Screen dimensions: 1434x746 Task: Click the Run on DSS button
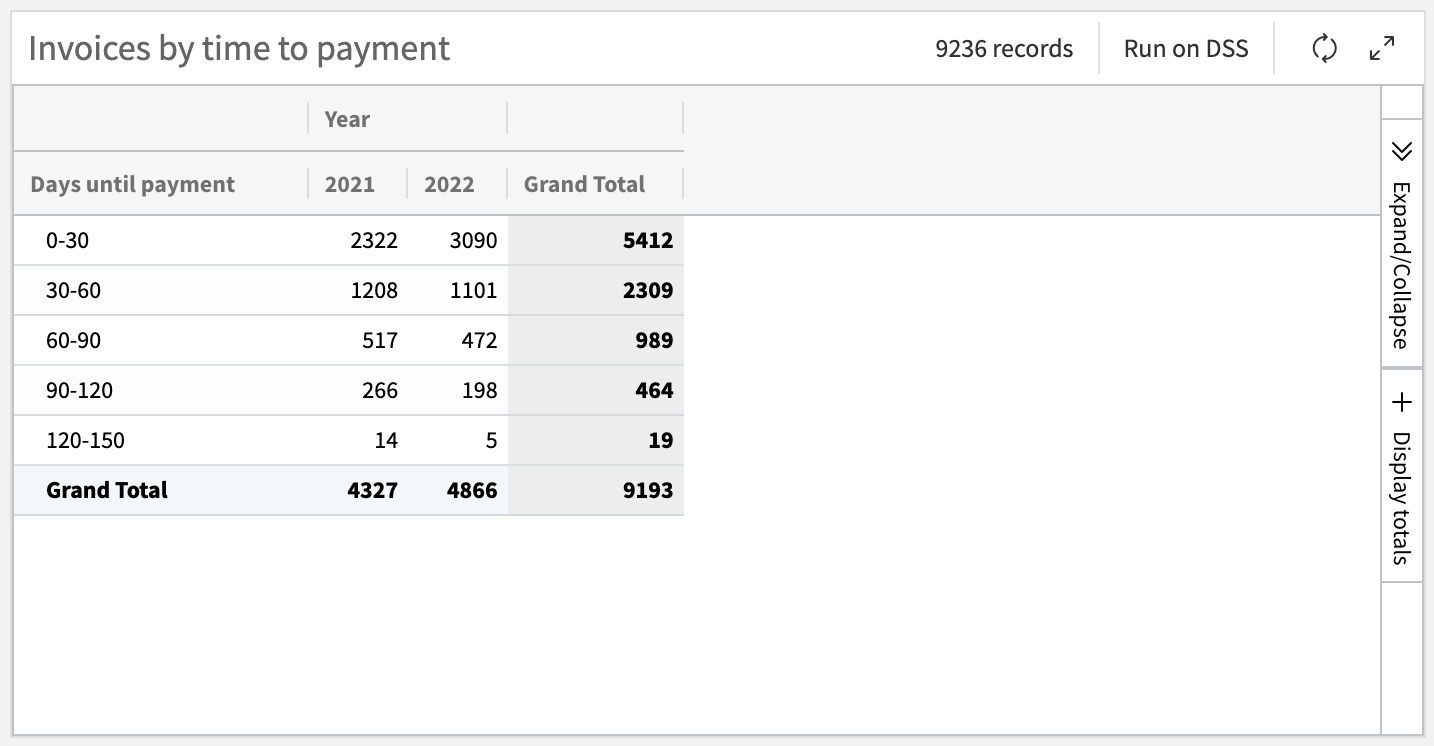point(1186,47)
